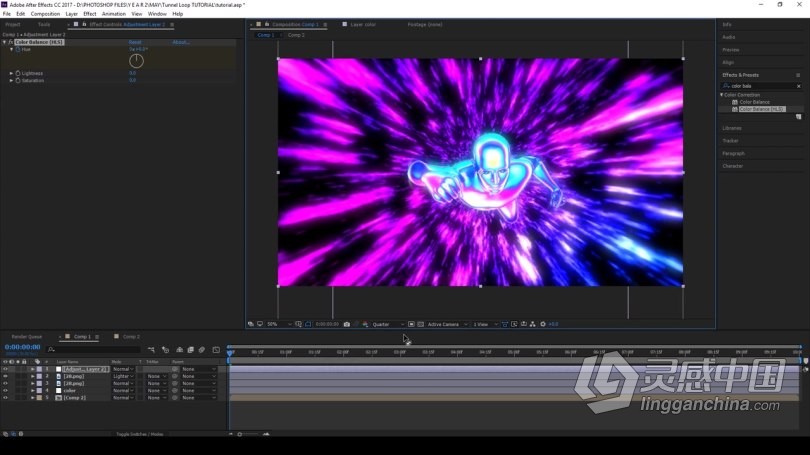The image size is (810, 455).
Task: Click the shy layers timeline icon
Action: 179,350
